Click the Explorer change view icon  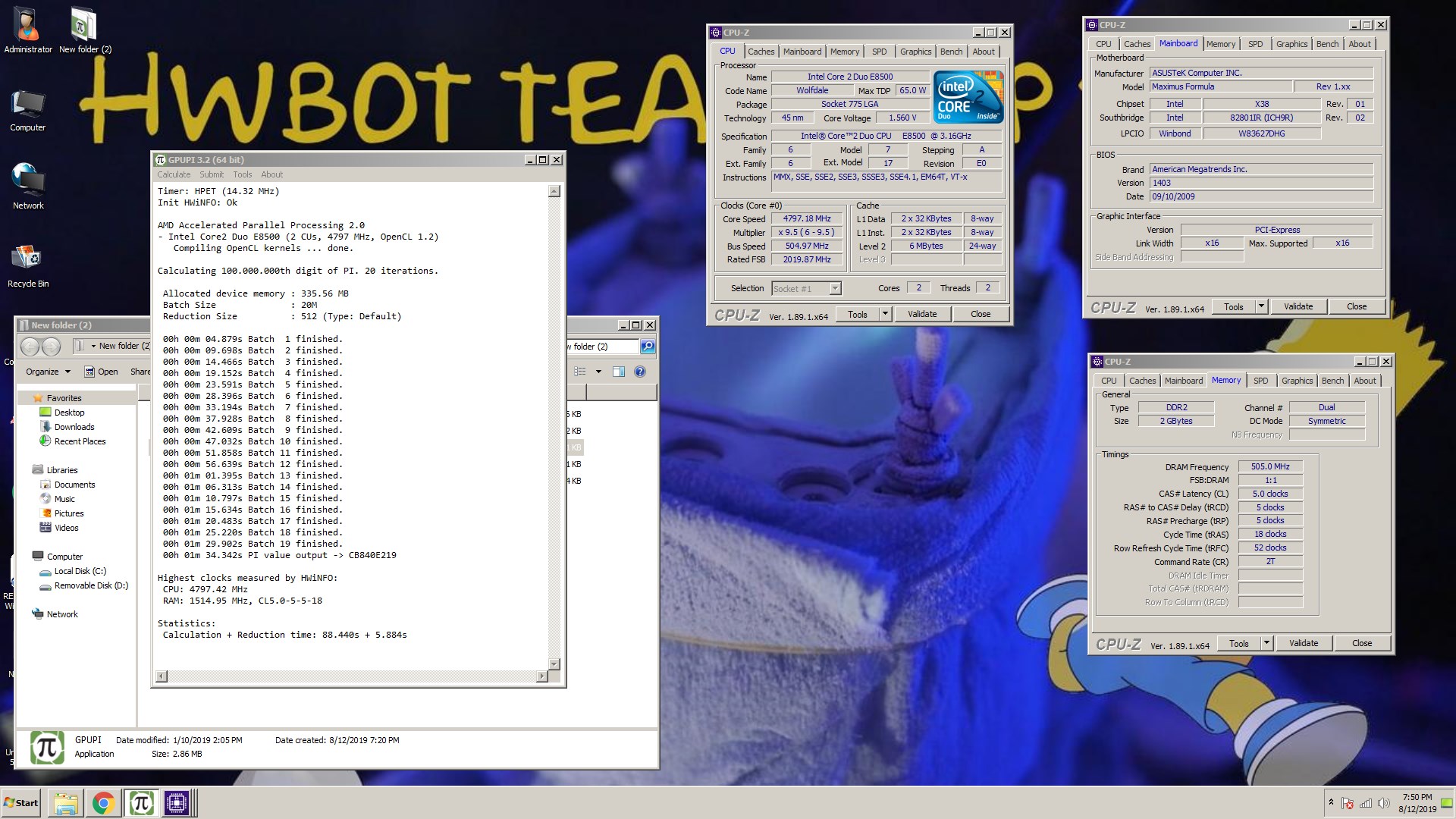coord(580,372)
